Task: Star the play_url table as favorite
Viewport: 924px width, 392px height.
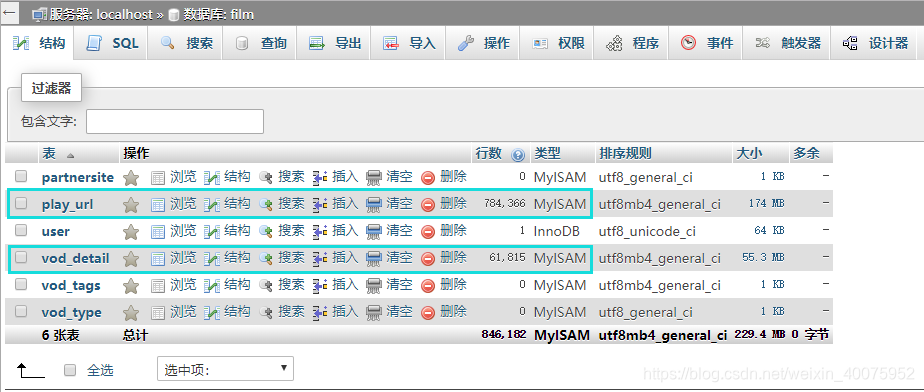Action: [130, 205]
